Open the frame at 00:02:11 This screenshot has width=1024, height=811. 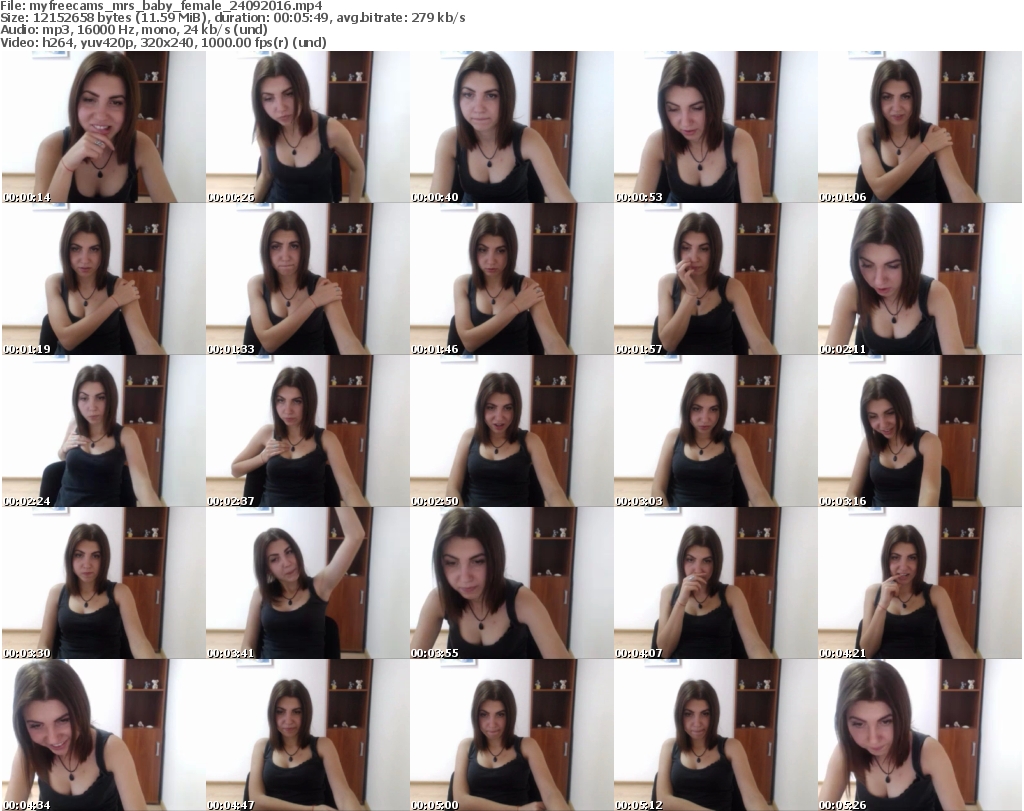coord(919,280)
